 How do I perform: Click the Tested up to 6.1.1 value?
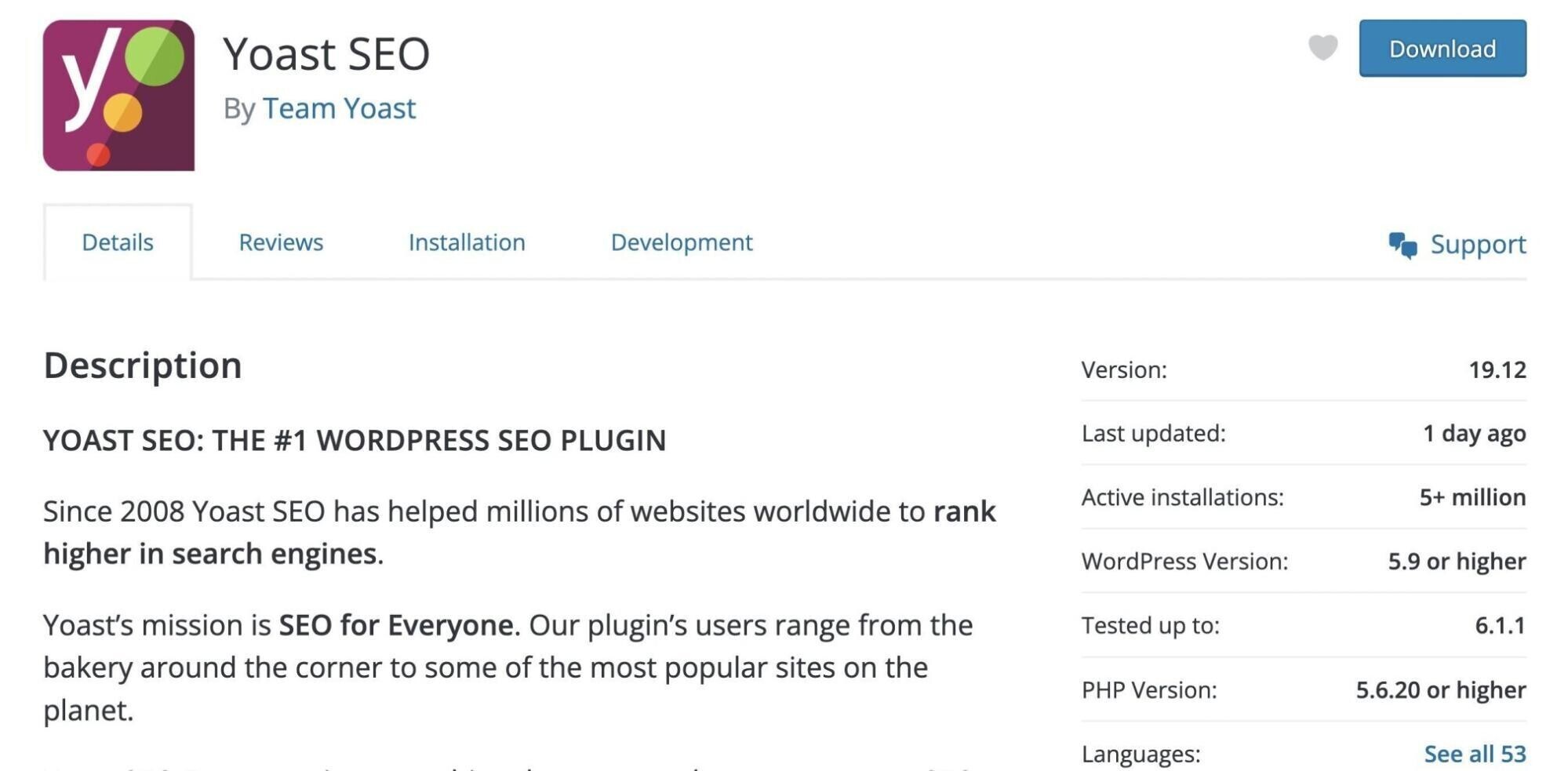point(1500,625)
